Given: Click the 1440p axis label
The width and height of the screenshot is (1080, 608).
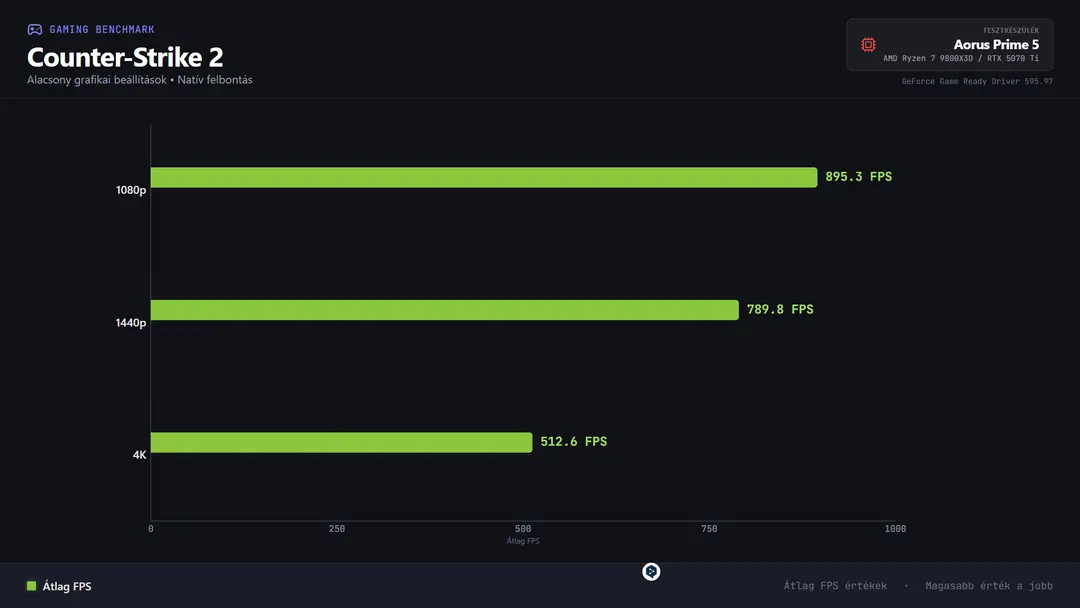Looking at the screenshot, I should tap(131, 323).
